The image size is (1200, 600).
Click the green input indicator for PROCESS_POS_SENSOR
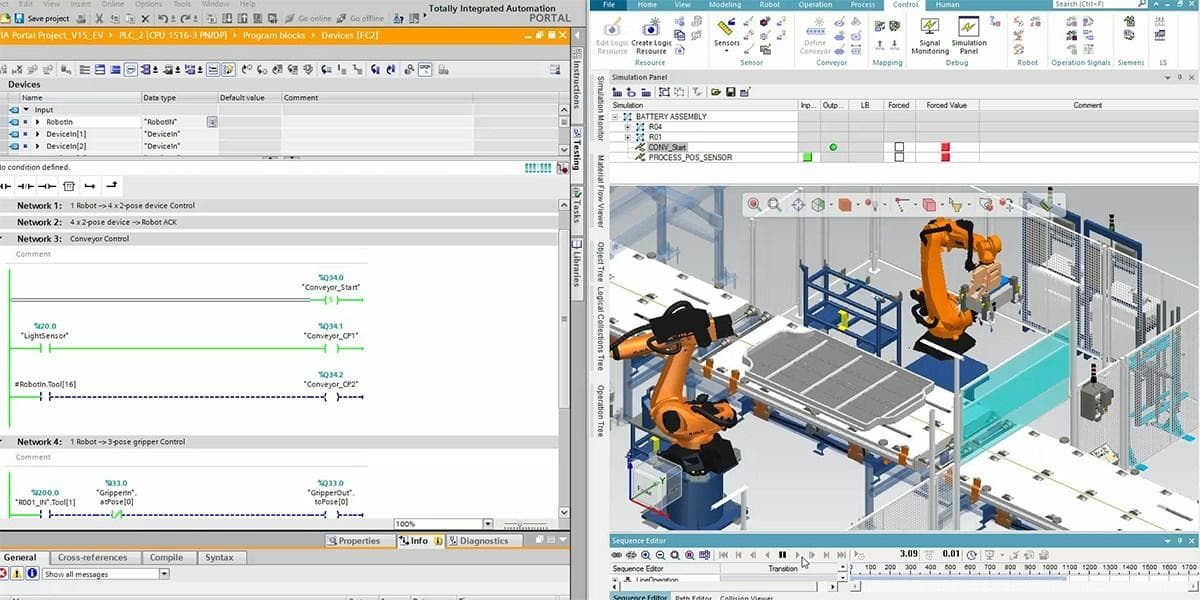807,157
